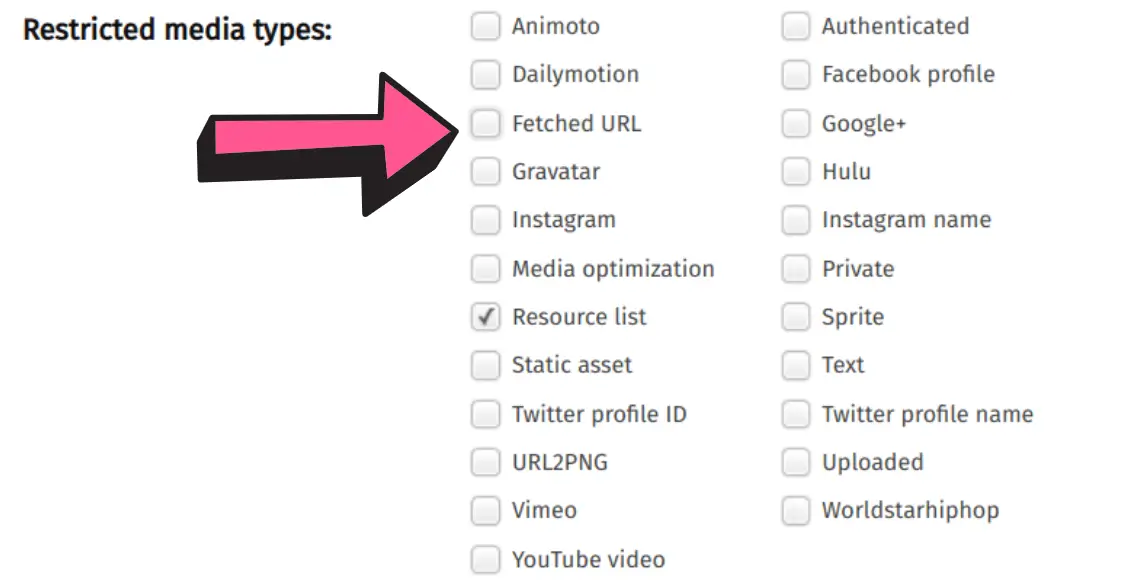Check the Instagram name option
The image size is (1134, 580).
(x=796, y=220)
